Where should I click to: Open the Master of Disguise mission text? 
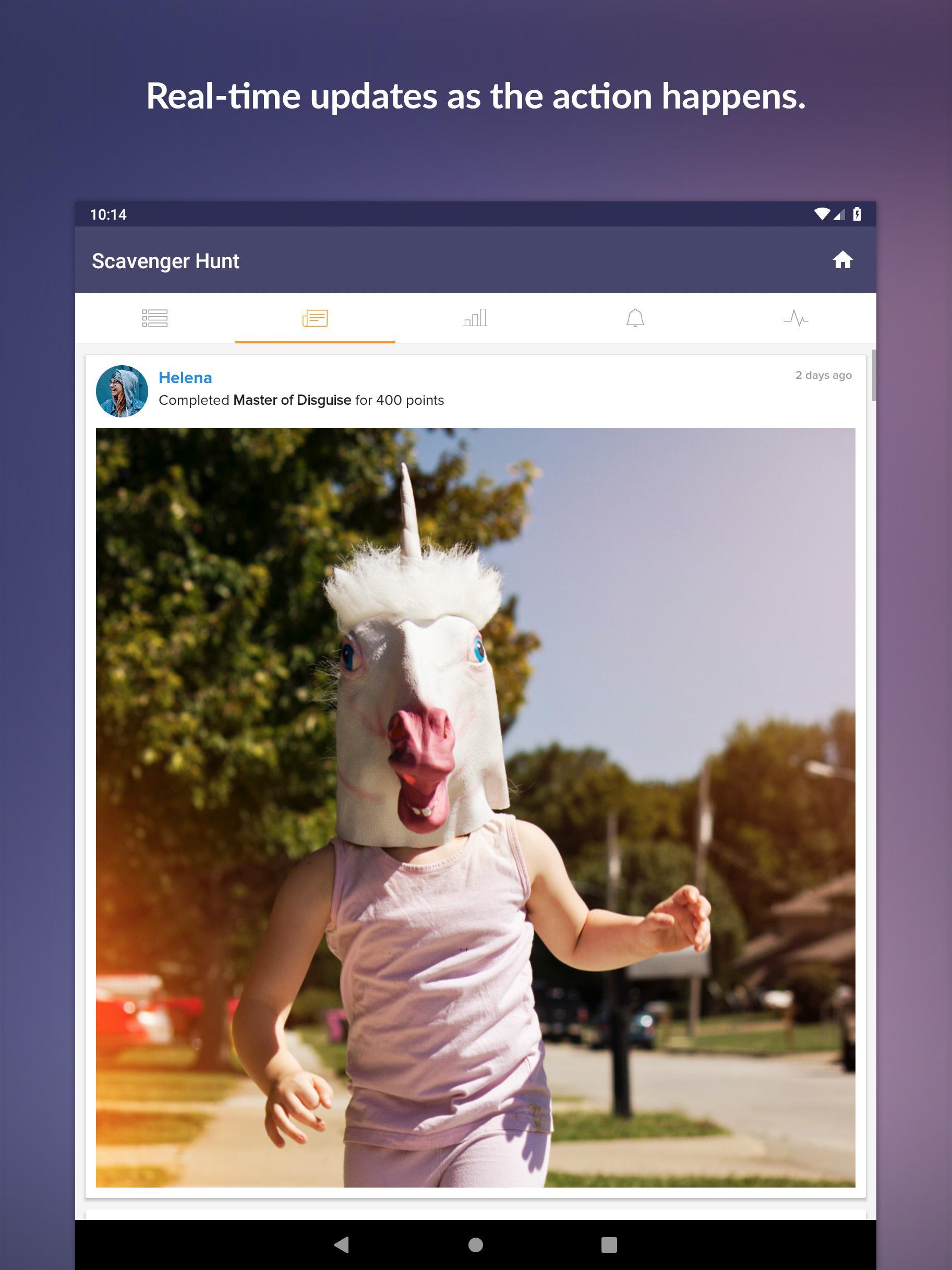point(292,400)
